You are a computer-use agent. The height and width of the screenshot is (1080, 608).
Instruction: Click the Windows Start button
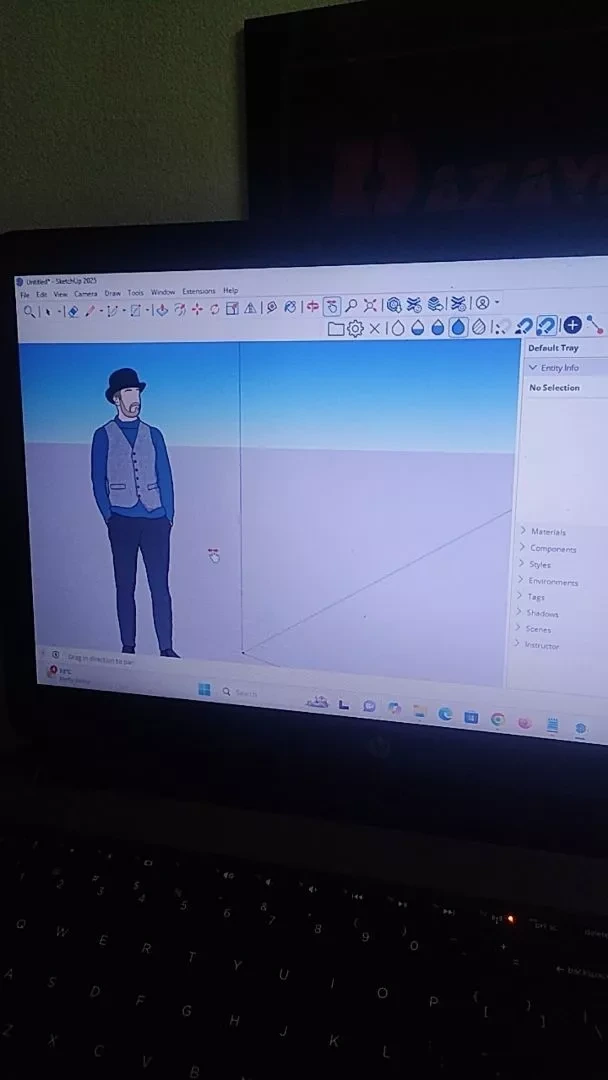click(205, 689)
